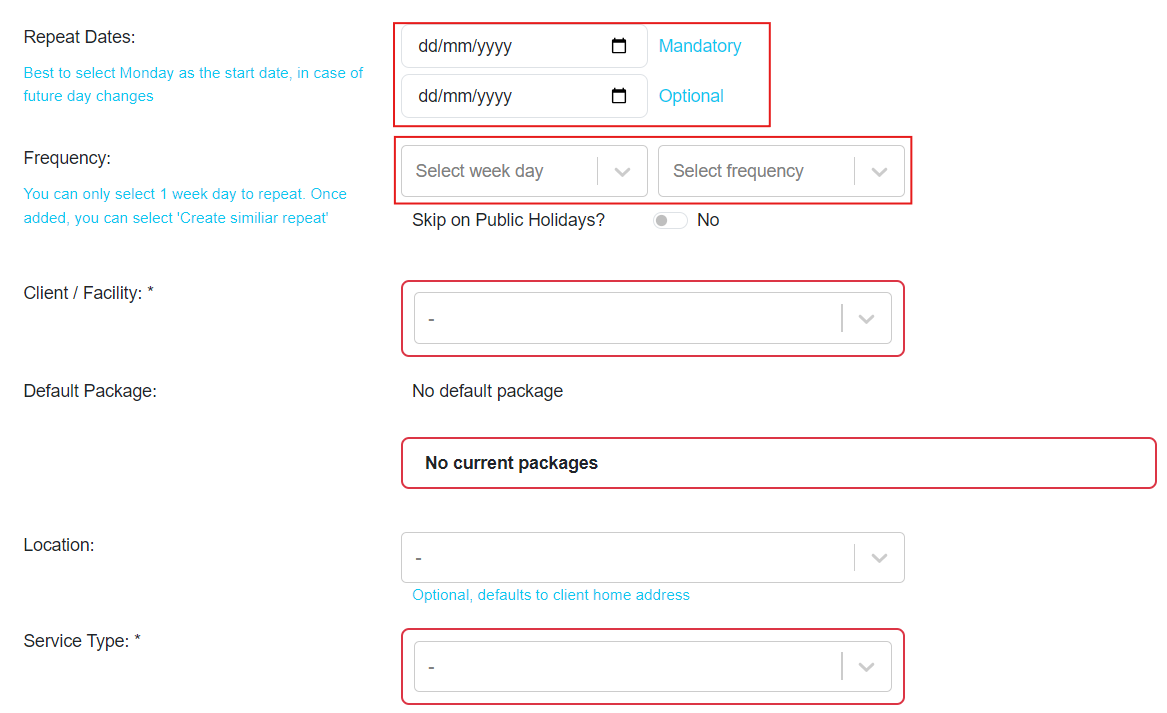Screen dimensions: 1167x713
Task: Click the chevron arrow in Service Type field
Action: [x=866, y=667]
